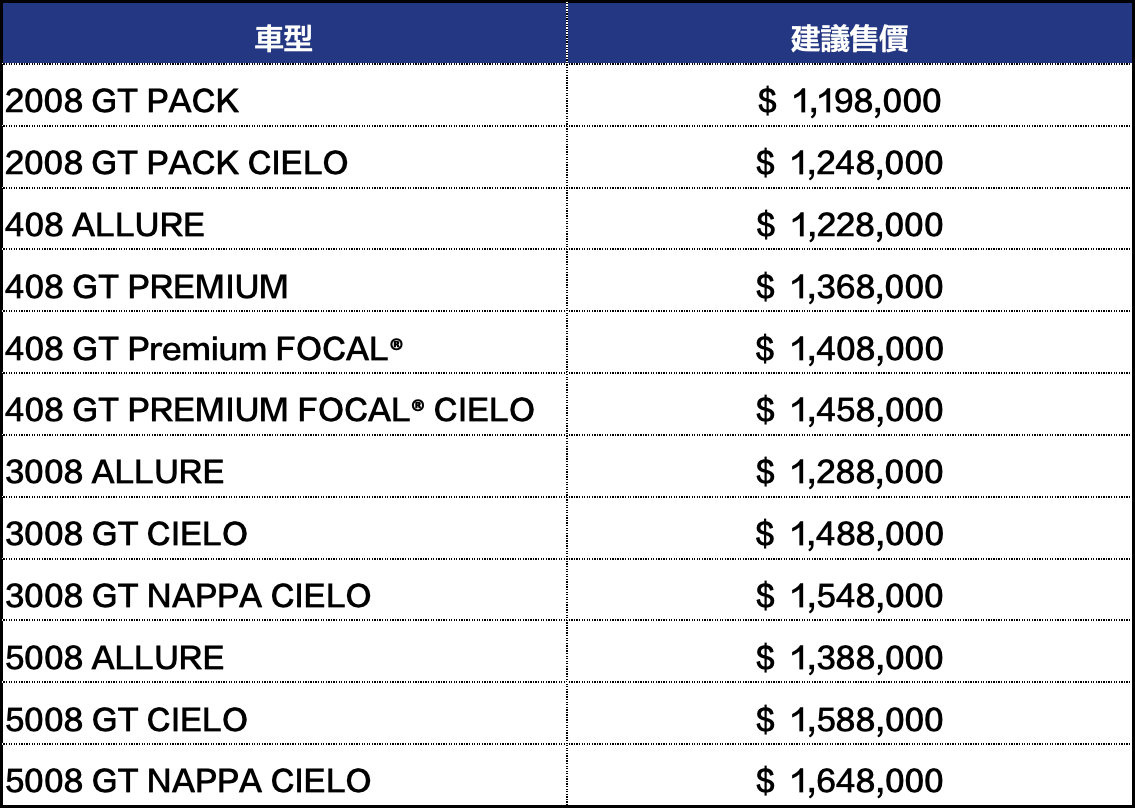Select 408 GT PREMIUM FOCAL CIELO cell
Viewport: 1135px width, 808px height.
tap(270, 410)
